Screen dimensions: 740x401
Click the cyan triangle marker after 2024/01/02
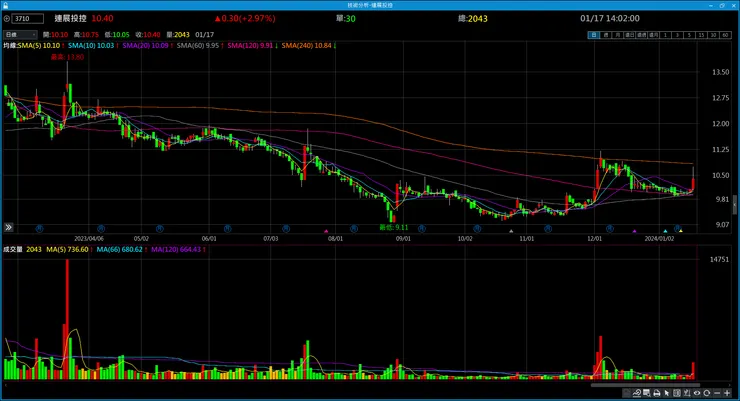point(665,231)
